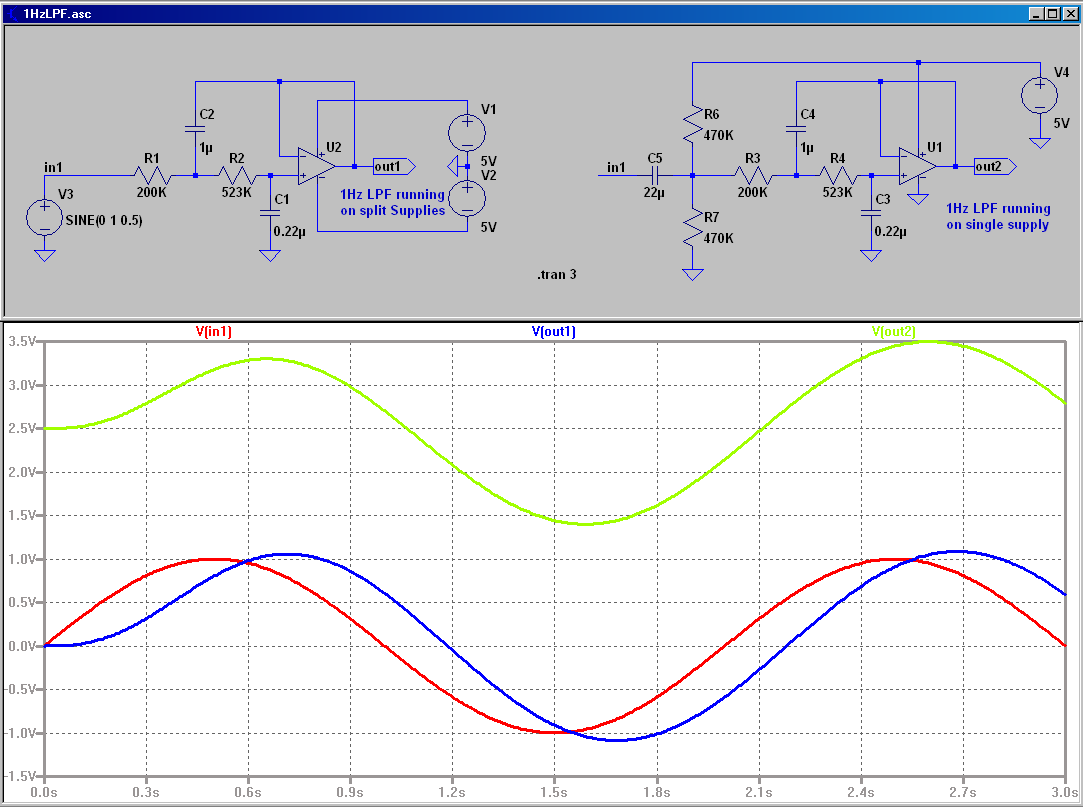Select the U1 op-amp symbol
Image resolution: width=1083 pixels, height=807 pixels.
917,167
